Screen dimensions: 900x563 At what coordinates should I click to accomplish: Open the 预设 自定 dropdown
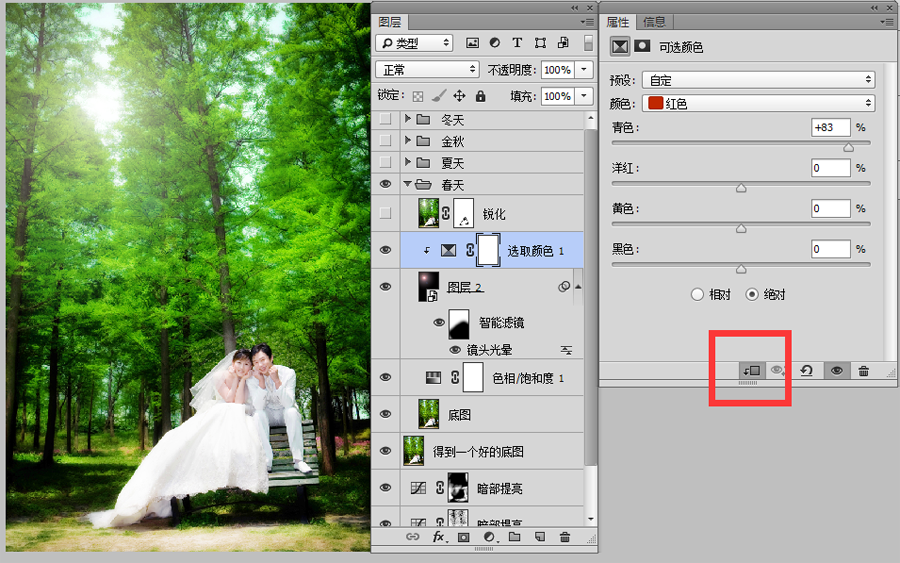click(758, 80)
